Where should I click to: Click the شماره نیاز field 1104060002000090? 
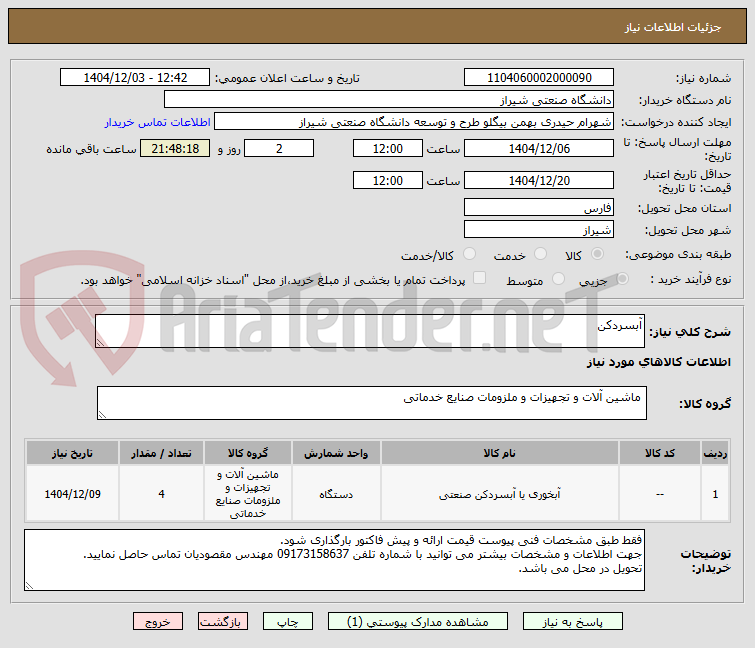pos(539,77)
